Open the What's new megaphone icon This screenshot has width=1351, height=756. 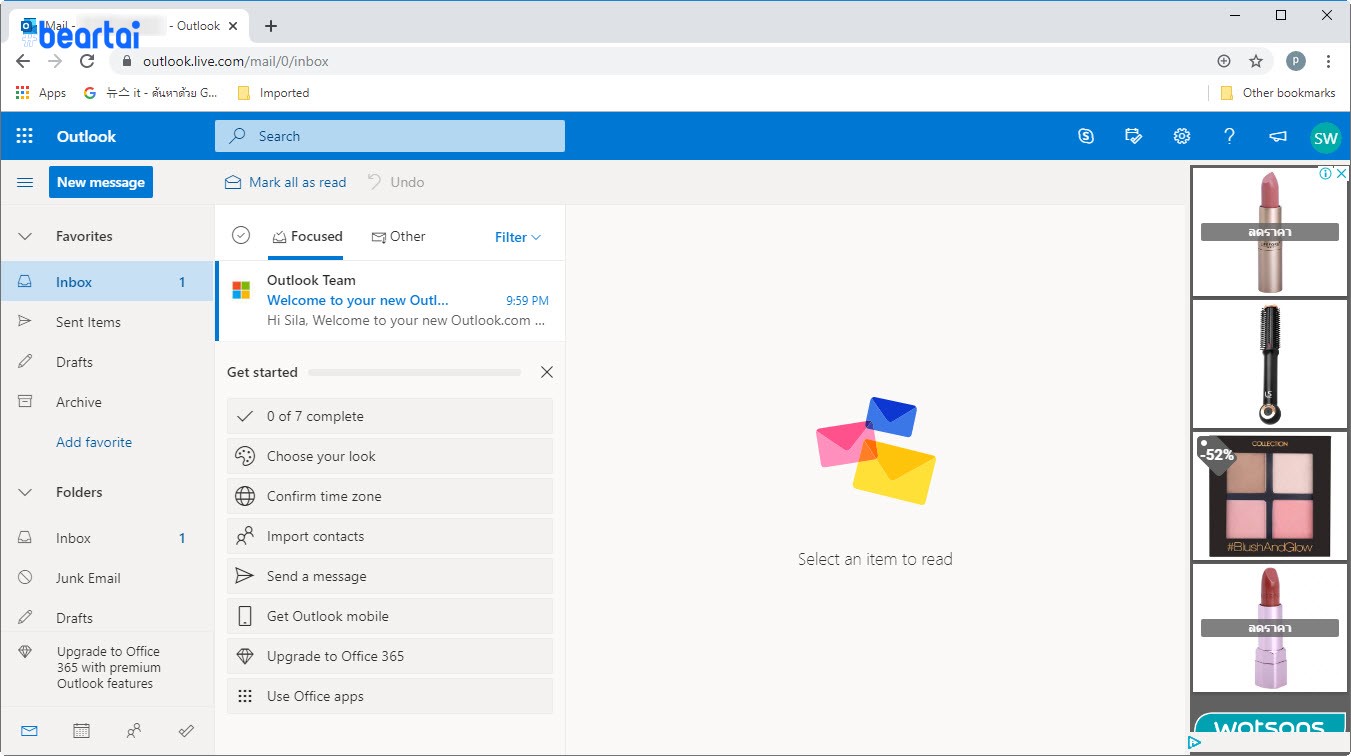(x=1278, y=136)
